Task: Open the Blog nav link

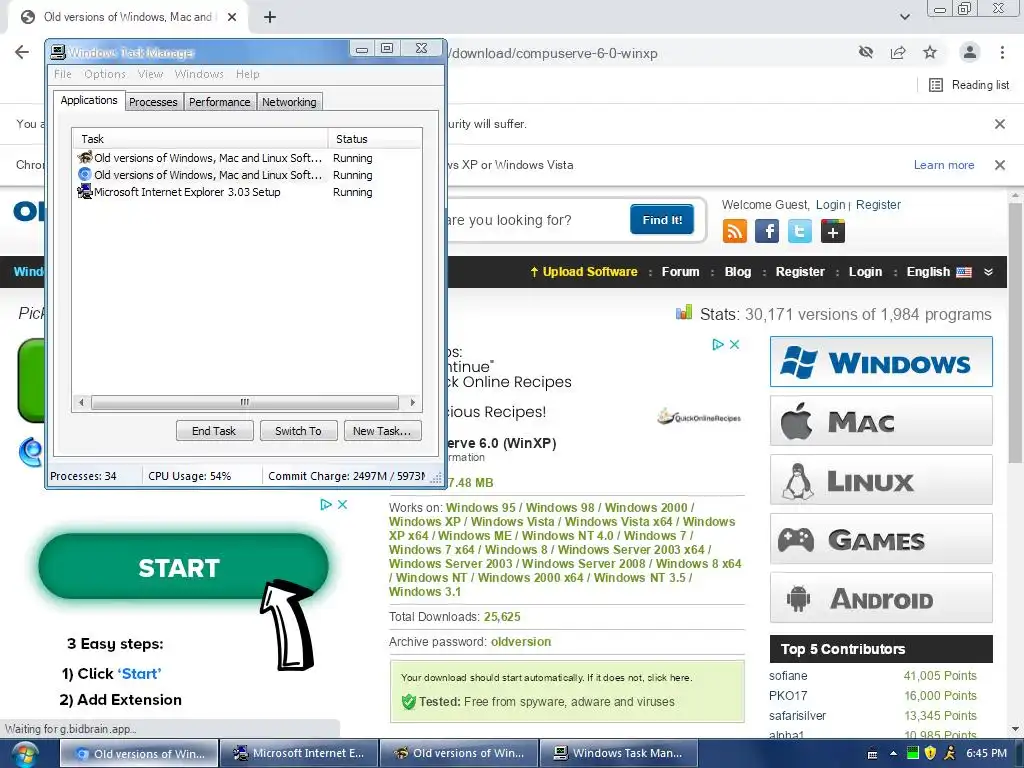Action: click(x=738, y=272)
